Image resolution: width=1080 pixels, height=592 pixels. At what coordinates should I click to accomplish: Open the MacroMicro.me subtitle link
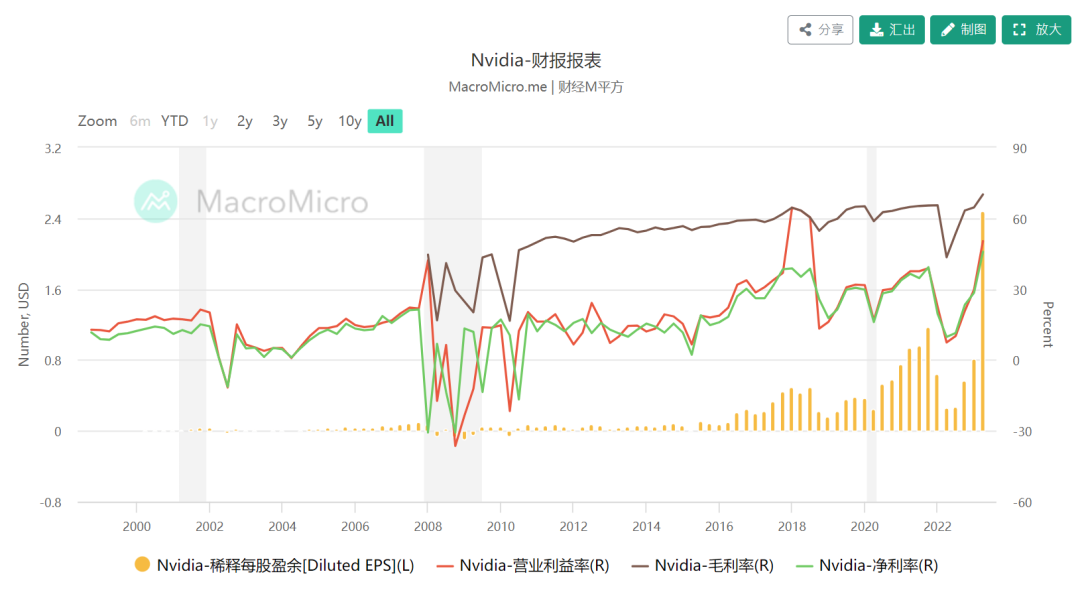pos(498,87)
